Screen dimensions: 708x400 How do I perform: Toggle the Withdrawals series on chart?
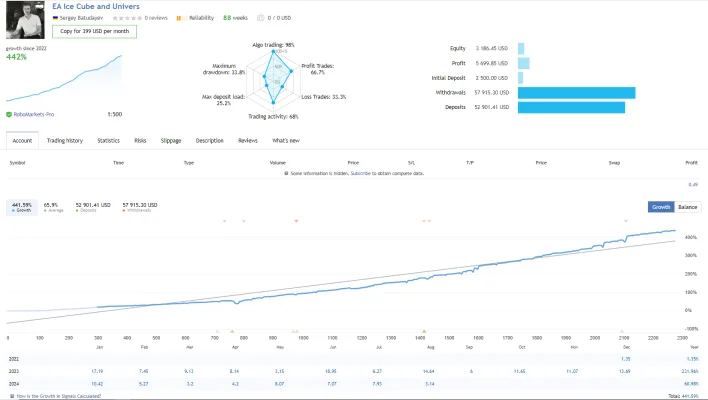pyautogui.click(x=140, y=207)
